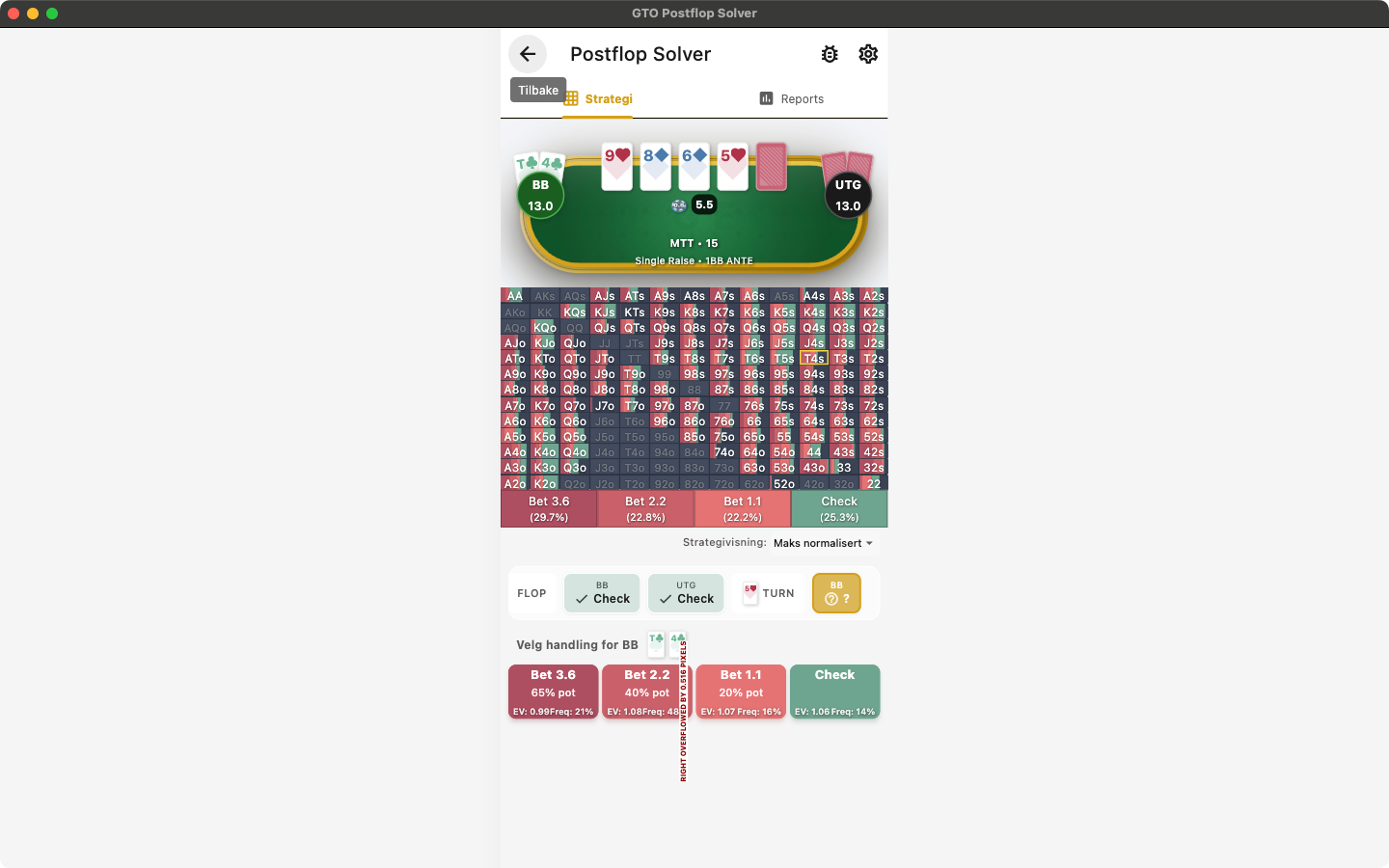1389x868 pixels.
Task: Choose the Check action with EV 1.06
Action: (835, 692)
